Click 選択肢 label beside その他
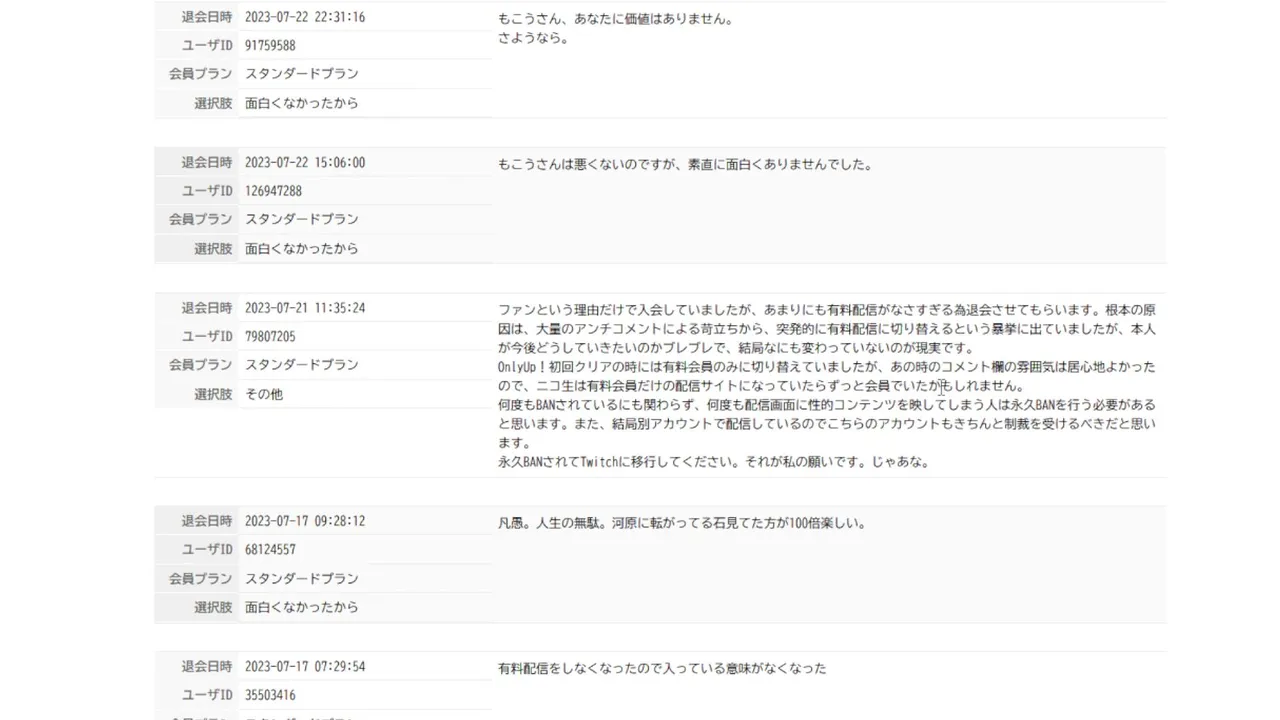This screenshot has width=1280, height=720. [213, 394]
